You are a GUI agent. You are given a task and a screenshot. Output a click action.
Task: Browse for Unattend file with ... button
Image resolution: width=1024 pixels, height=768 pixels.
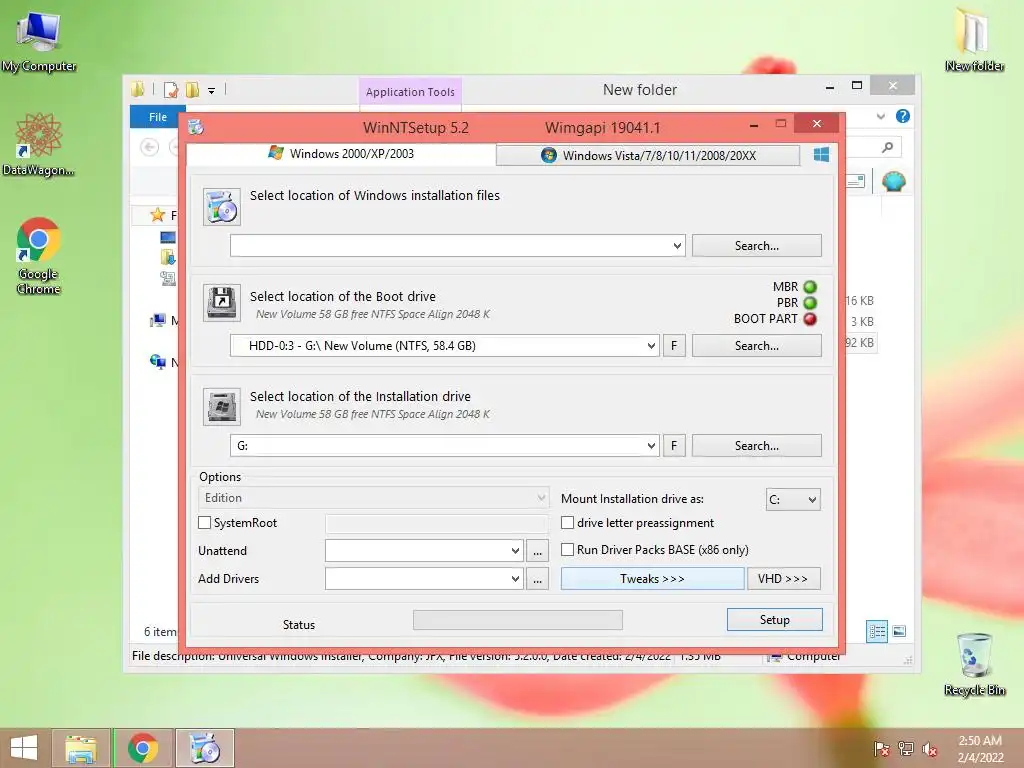tap(537, 551)
